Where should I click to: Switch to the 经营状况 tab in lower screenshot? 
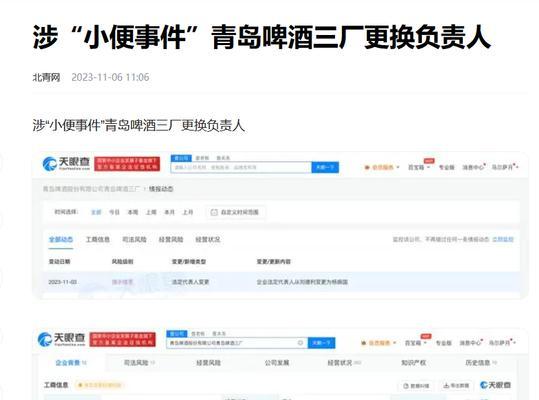(344, 363)
